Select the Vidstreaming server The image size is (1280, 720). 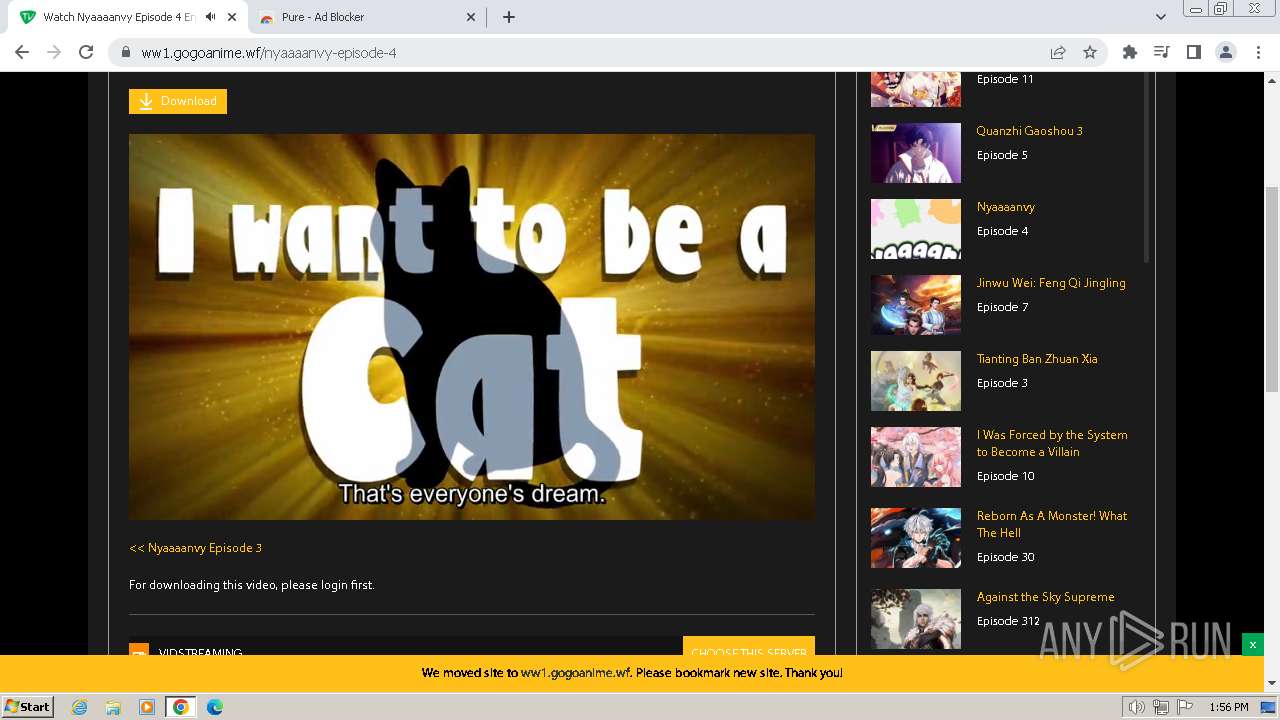coord(200,653)
